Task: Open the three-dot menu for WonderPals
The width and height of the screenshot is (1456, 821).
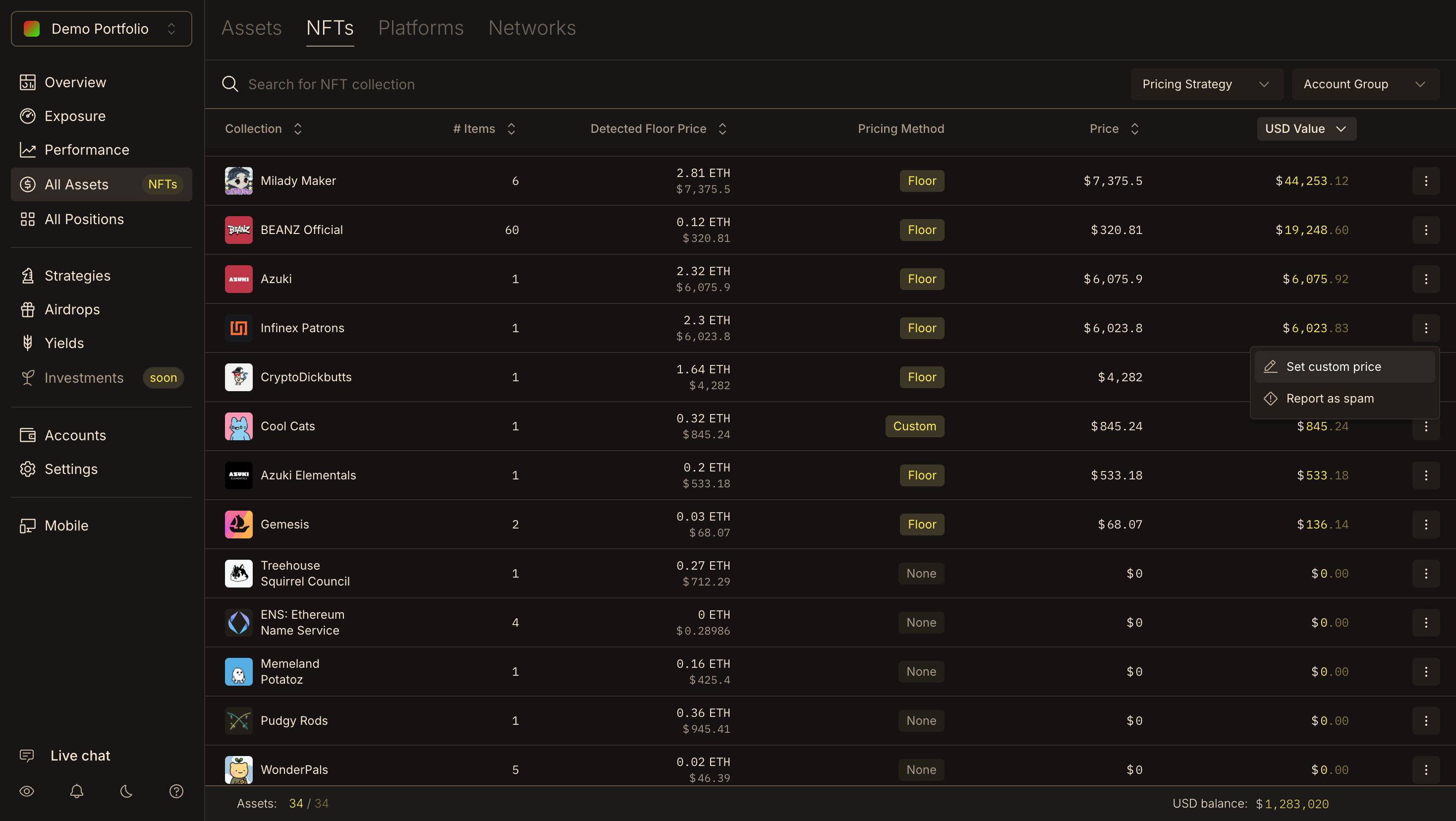Action: (x=1425, y=770)
